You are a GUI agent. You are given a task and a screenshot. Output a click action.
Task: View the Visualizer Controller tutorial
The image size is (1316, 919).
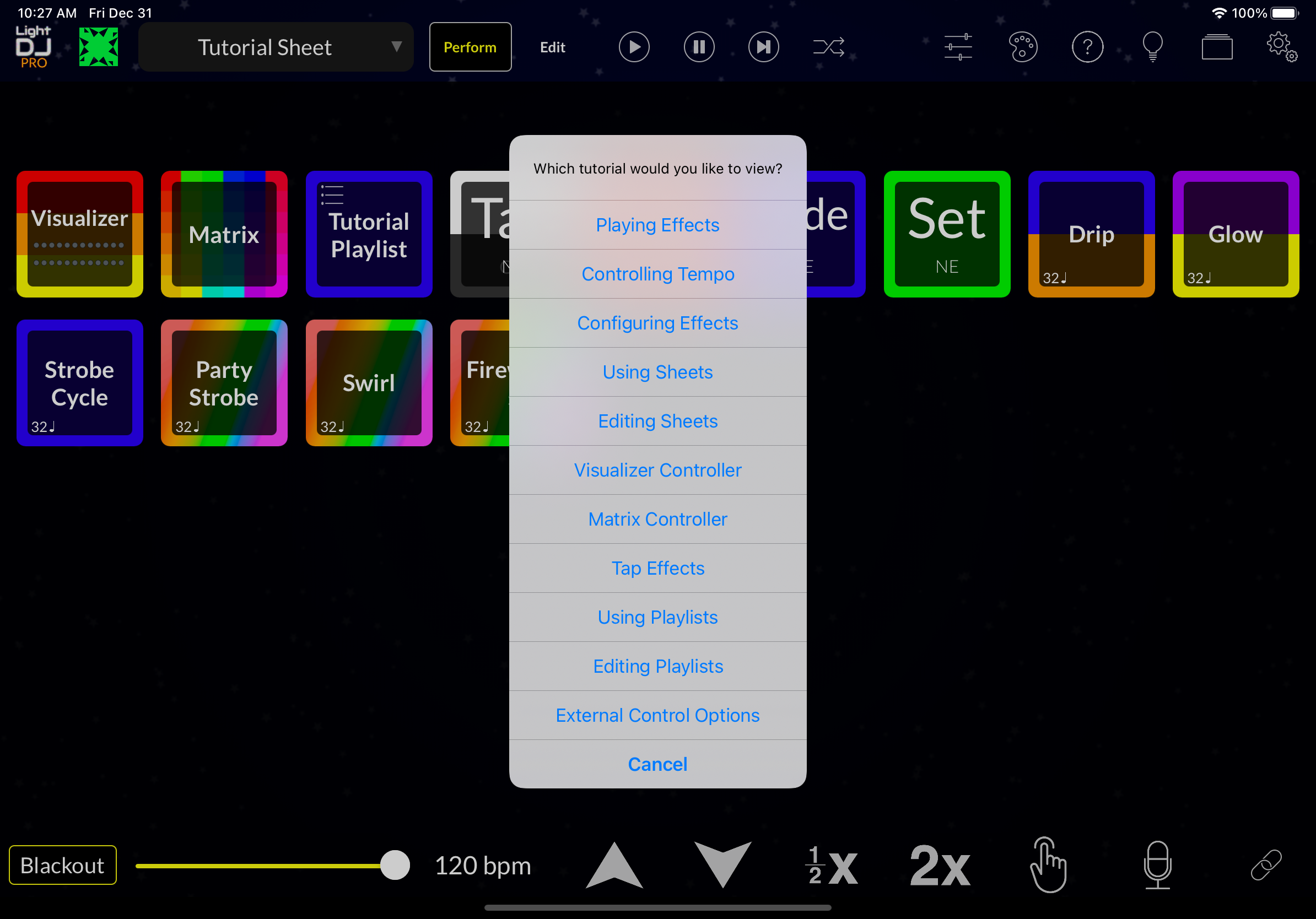pos(657,470)
